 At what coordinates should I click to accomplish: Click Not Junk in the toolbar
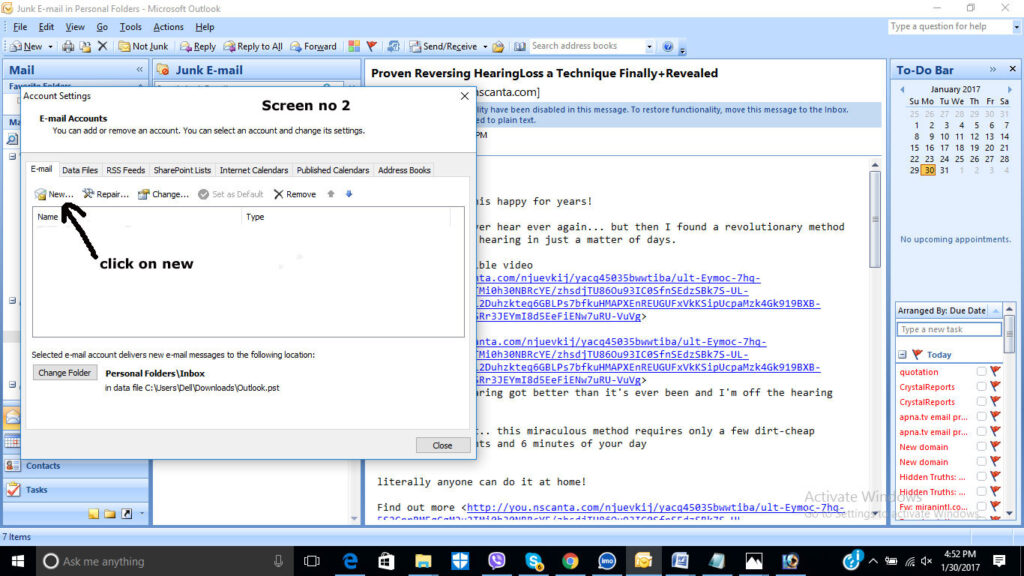pos(143,46)
